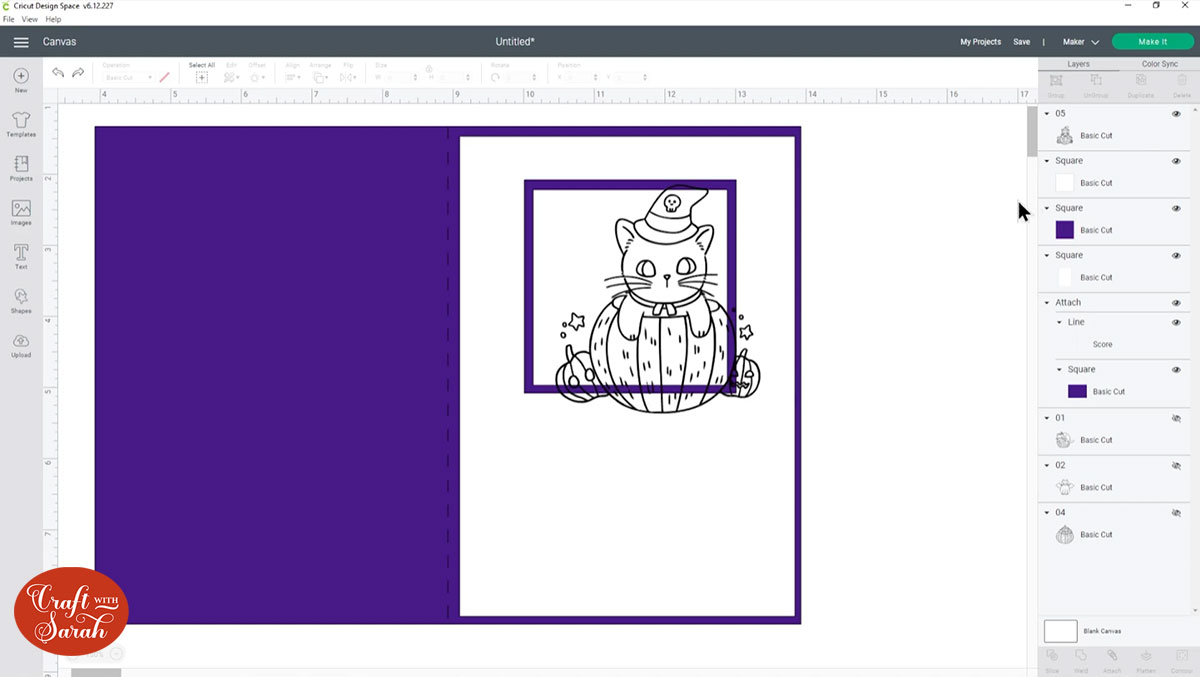Hide the Line score layer
1200x677 pixels.
pyautogui.click(x=1176, y=322)
